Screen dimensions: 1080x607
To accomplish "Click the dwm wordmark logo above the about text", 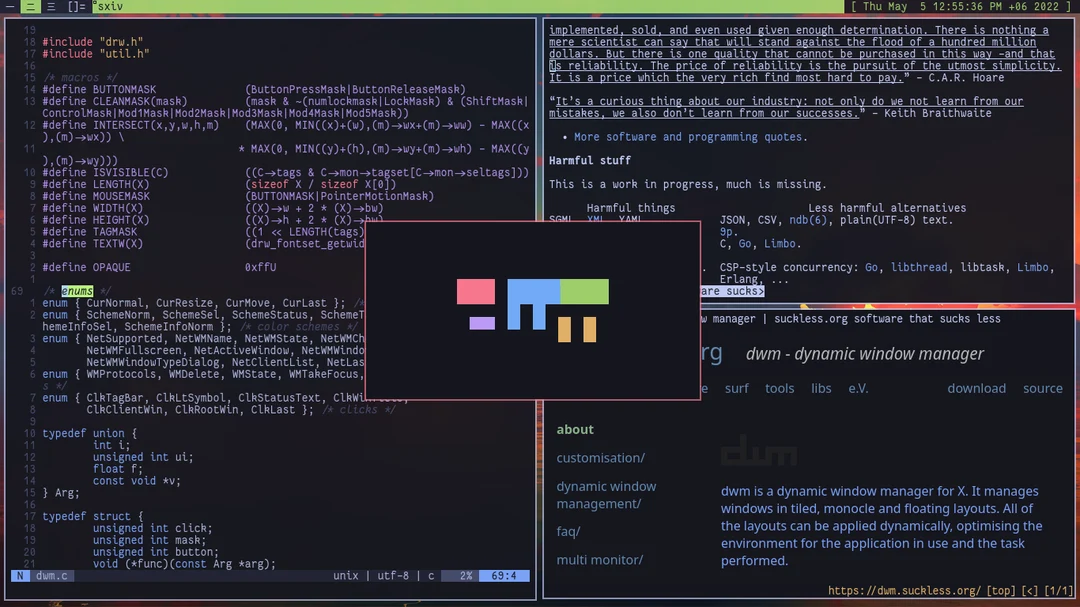I will tap(758, 450).
